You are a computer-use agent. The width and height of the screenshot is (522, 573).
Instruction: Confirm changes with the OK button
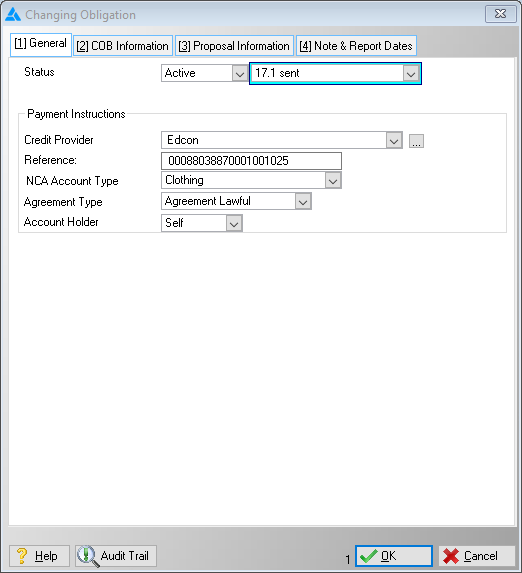(394, 556)
